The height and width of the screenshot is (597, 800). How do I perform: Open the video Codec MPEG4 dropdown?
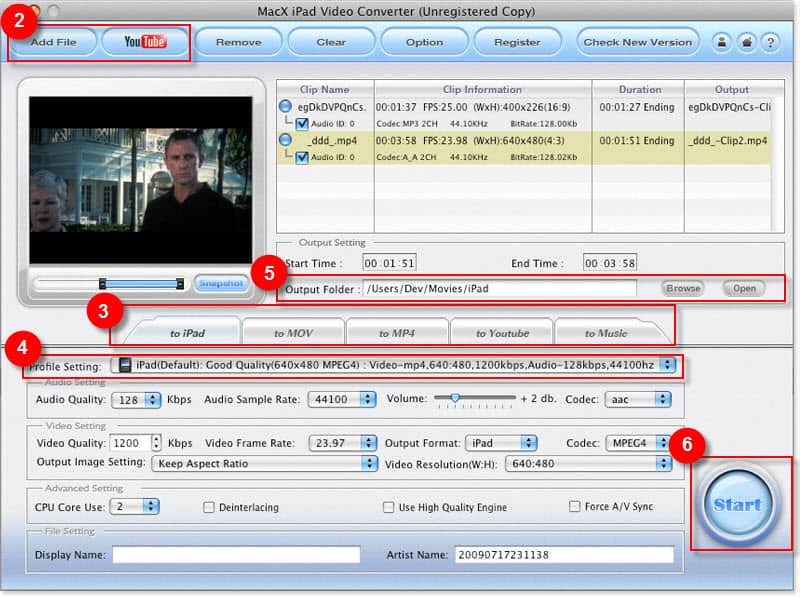[638, 443]
